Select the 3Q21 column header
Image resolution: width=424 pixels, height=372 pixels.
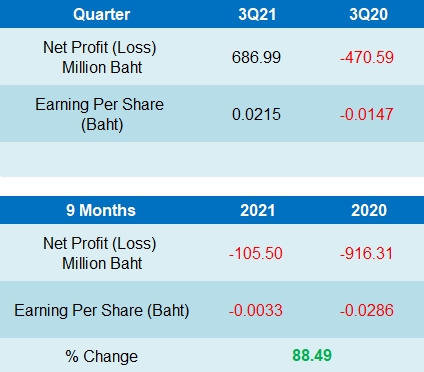257,15
